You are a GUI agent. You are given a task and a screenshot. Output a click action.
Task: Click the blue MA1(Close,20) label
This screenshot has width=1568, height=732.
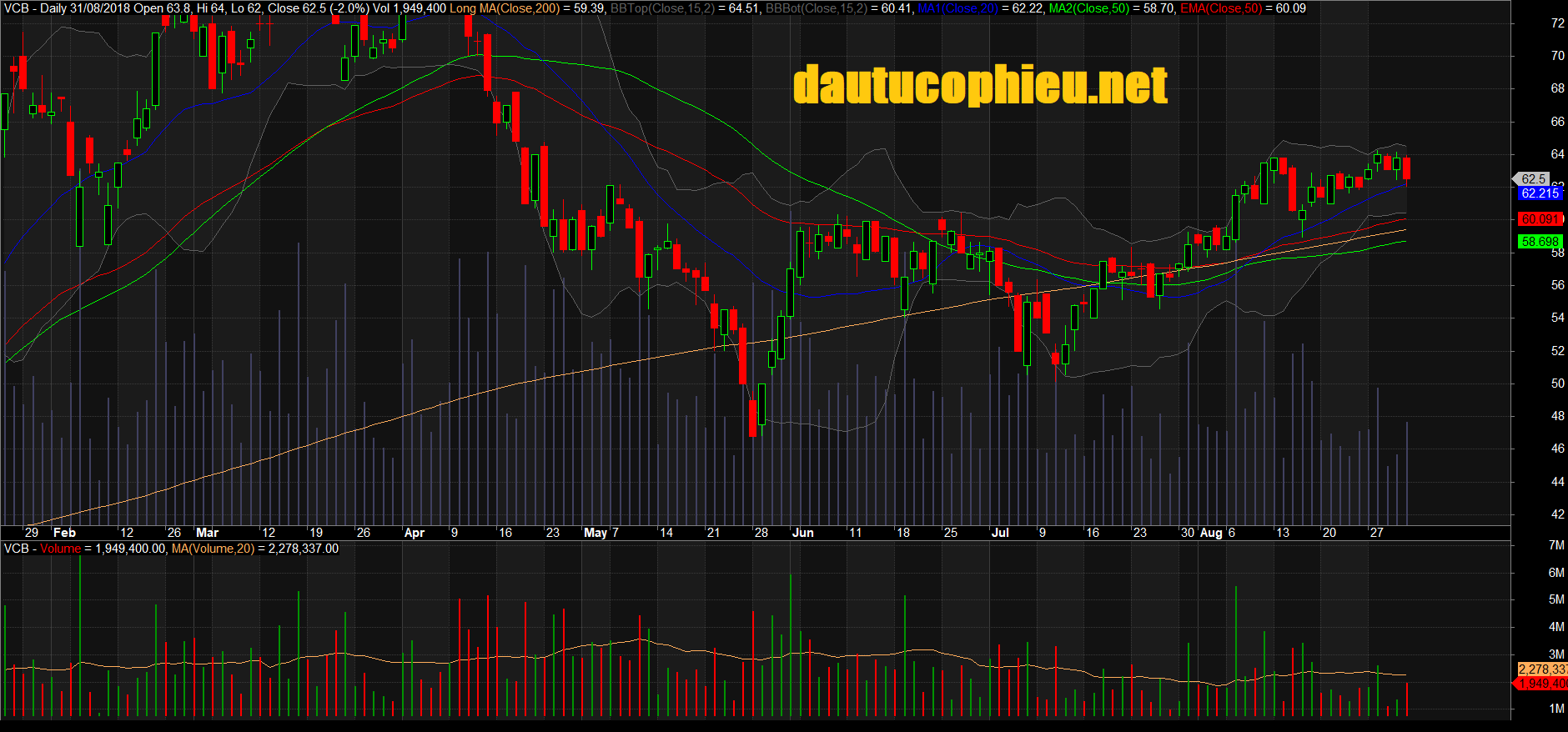[x=957, y=8]
